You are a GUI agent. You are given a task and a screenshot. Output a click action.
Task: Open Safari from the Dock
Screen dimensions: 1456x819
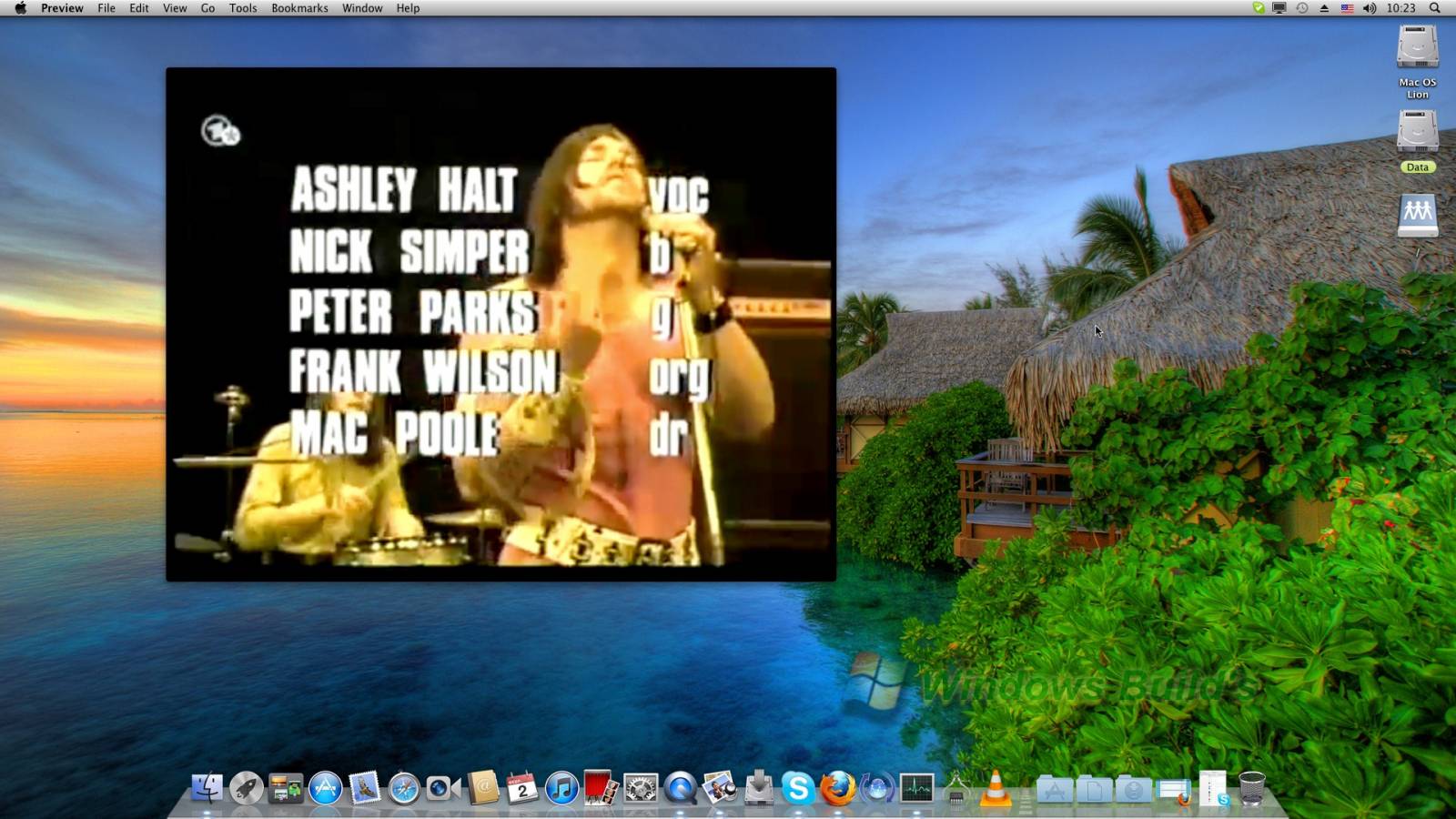click(x=404, y=788)
